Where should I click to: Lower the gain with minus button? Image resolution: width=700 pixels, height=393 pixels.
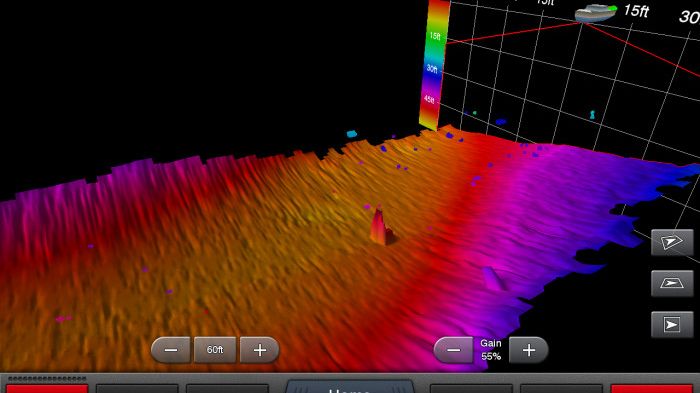[454, 350]
